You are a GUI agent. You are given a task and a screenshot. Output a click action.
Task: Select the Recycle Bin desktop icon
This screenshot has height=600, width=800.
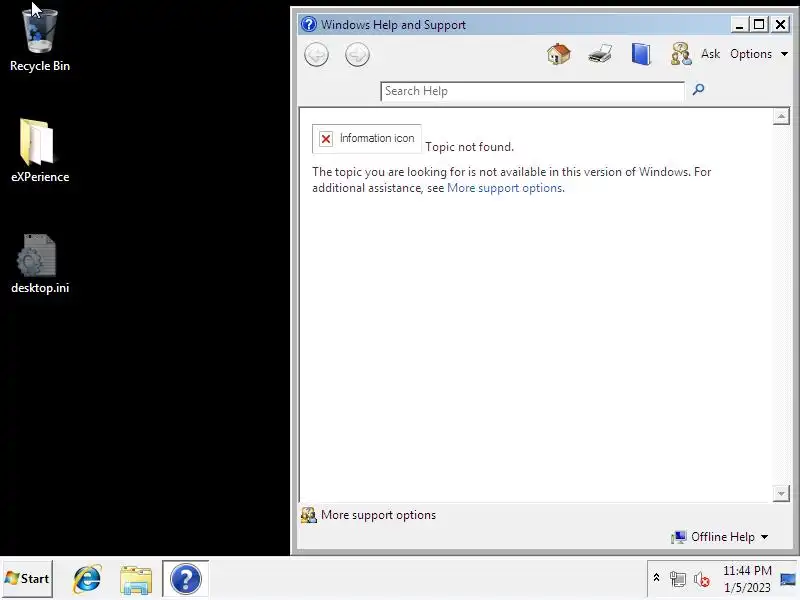40,40
